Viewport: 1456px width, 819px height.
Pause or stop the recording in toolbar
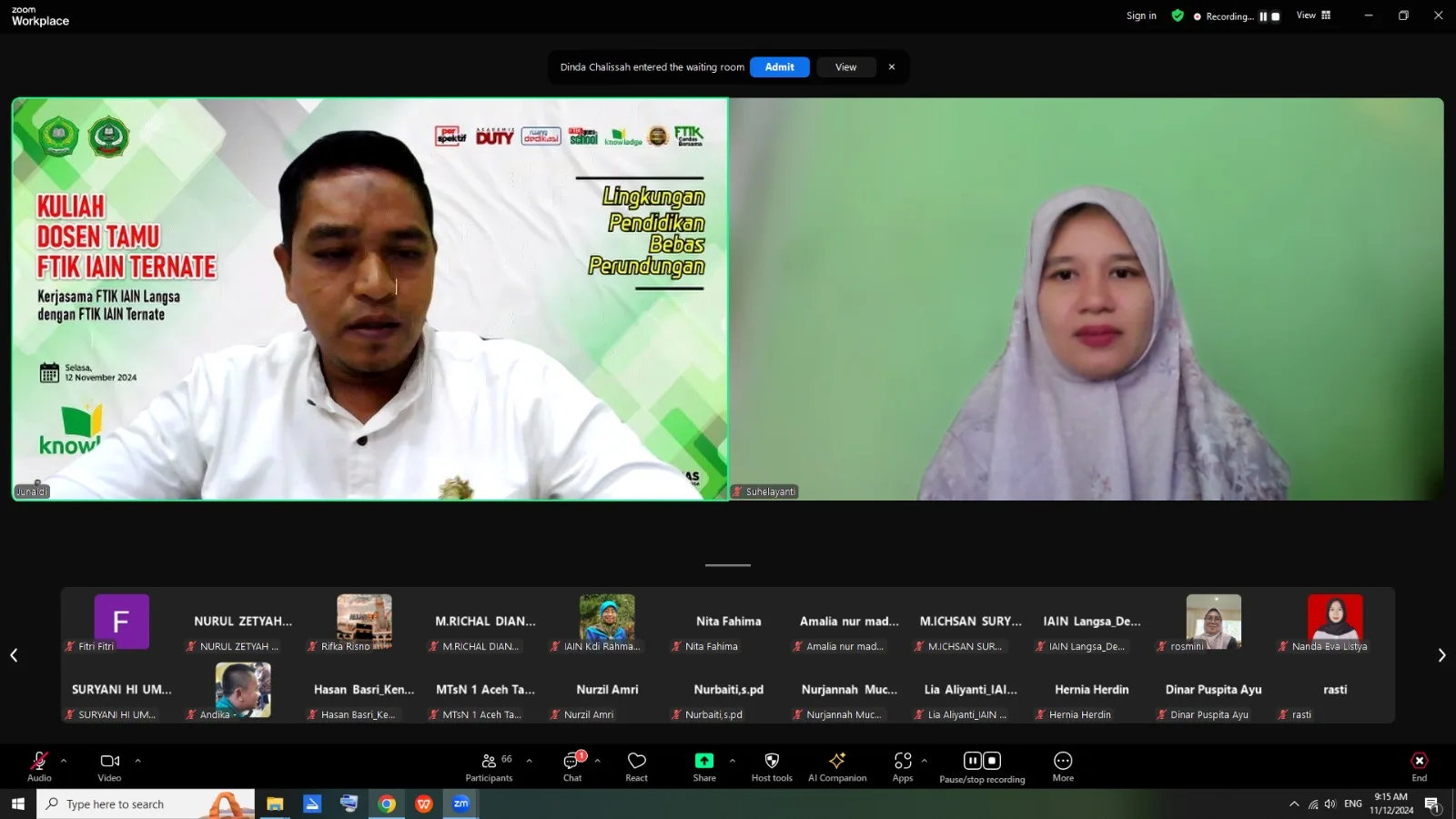(982, 767)
